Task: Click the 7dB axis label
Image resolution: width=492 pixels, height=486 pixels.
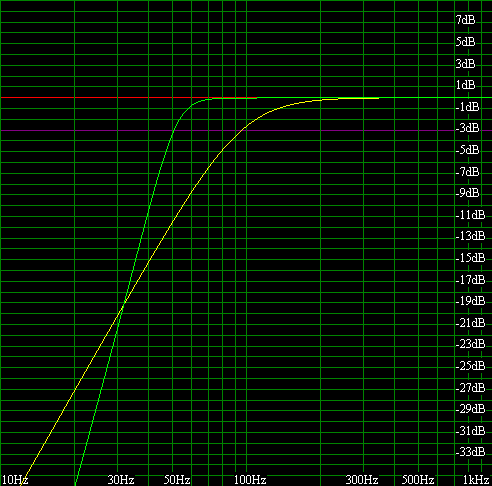Action: click(x=465, y=20)
